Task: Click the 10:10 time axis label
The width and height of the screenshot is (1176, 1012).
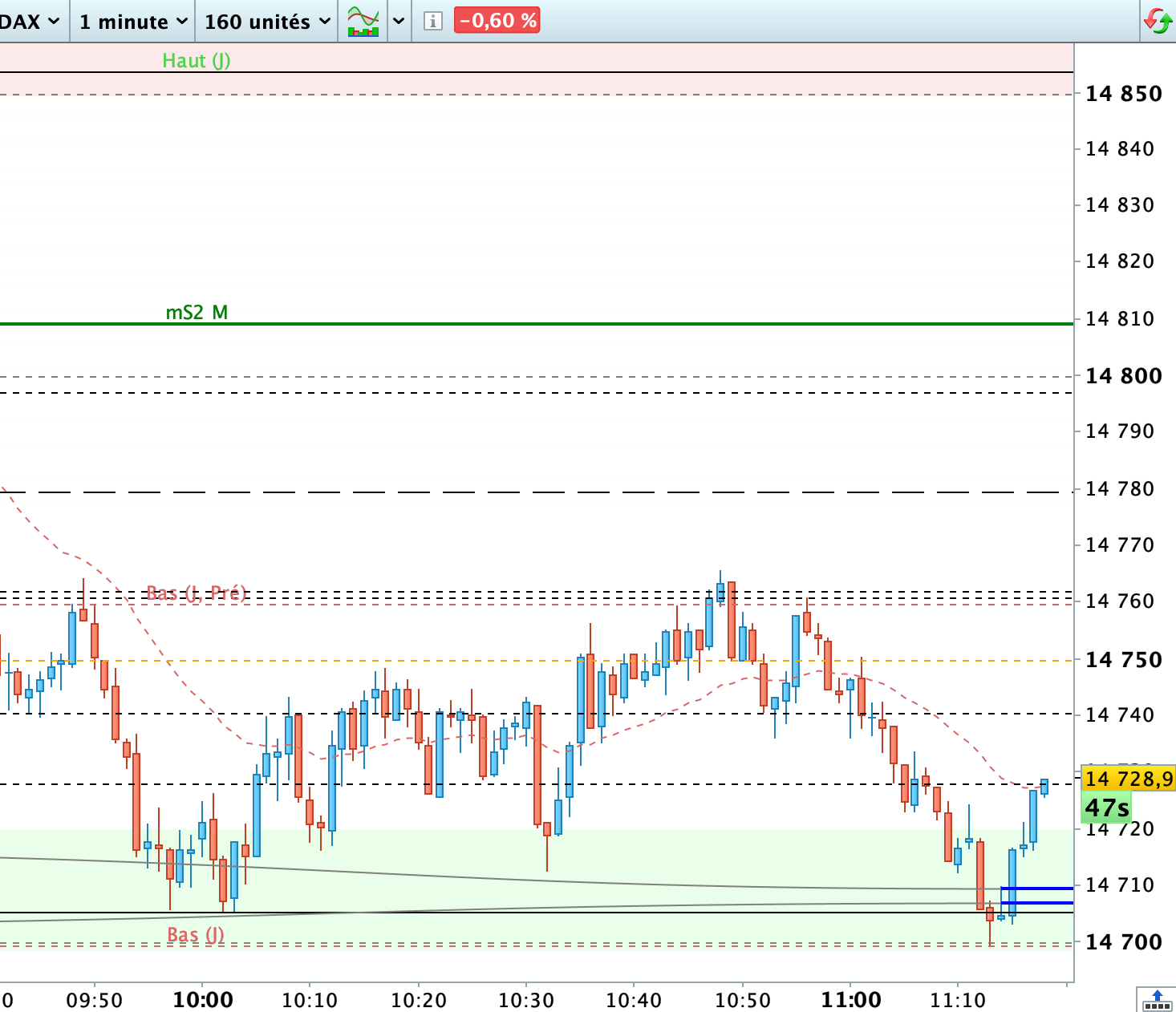Action: point(310,1001)
